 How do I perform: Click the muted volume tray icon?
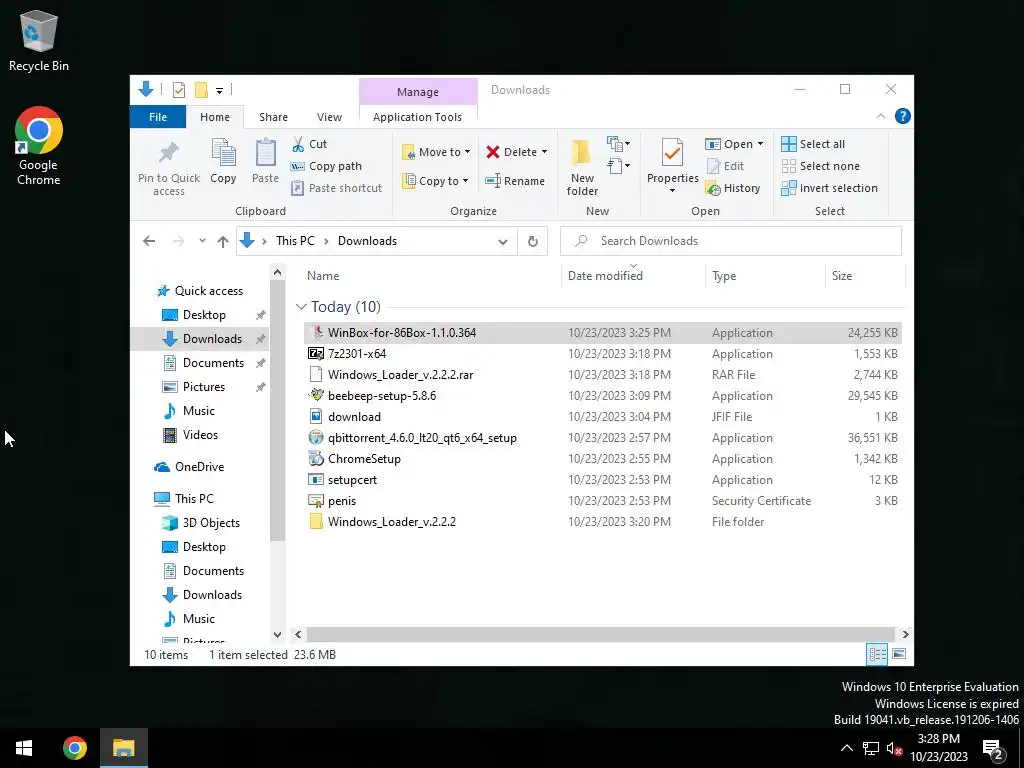point(894,748)
